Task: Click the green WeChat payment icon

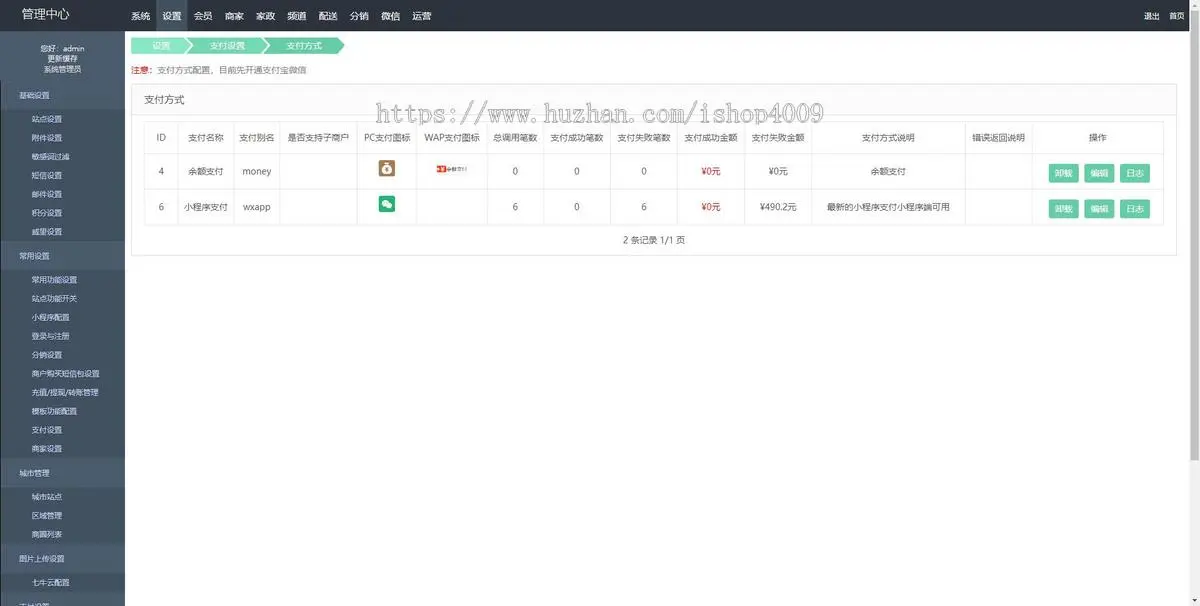Action: (387, 204)
